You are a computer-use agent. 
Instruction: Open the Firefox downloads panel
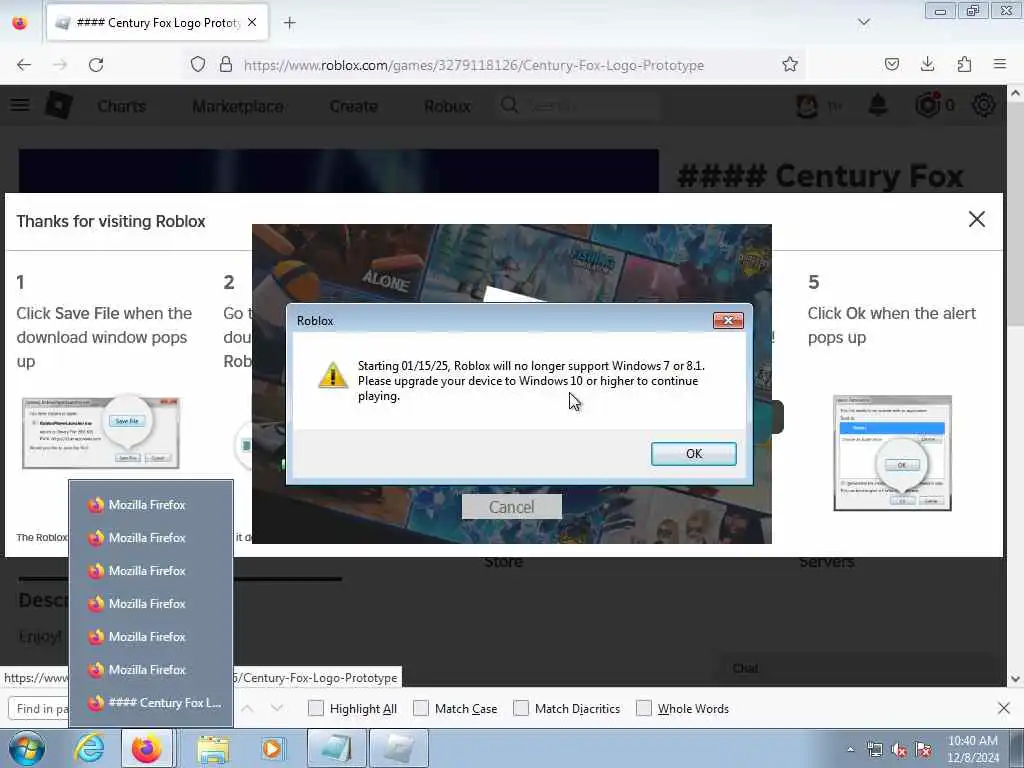pos(927,64)
